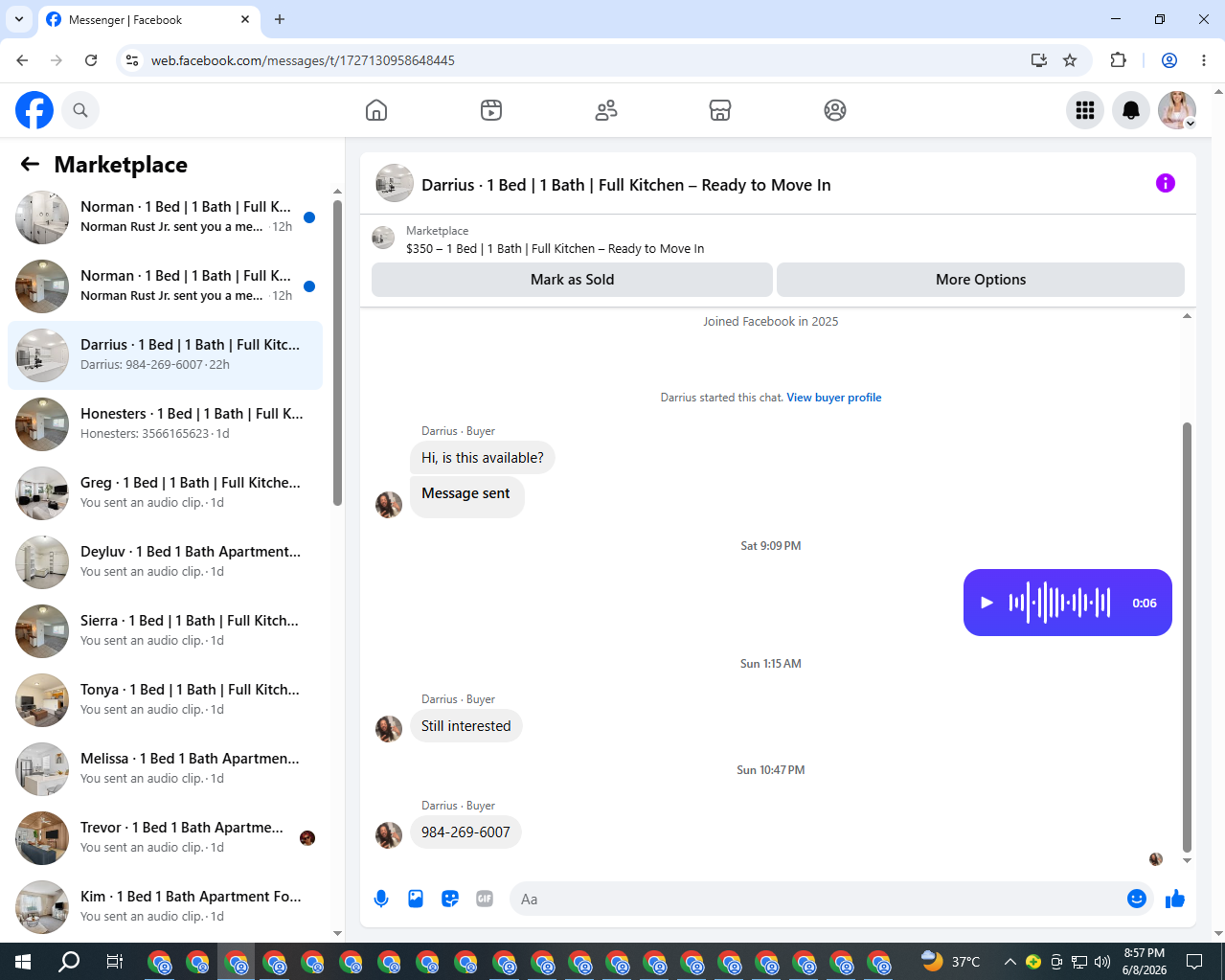
Task: Open the Friends icon in the top navigation
Action: coord(606,110)
